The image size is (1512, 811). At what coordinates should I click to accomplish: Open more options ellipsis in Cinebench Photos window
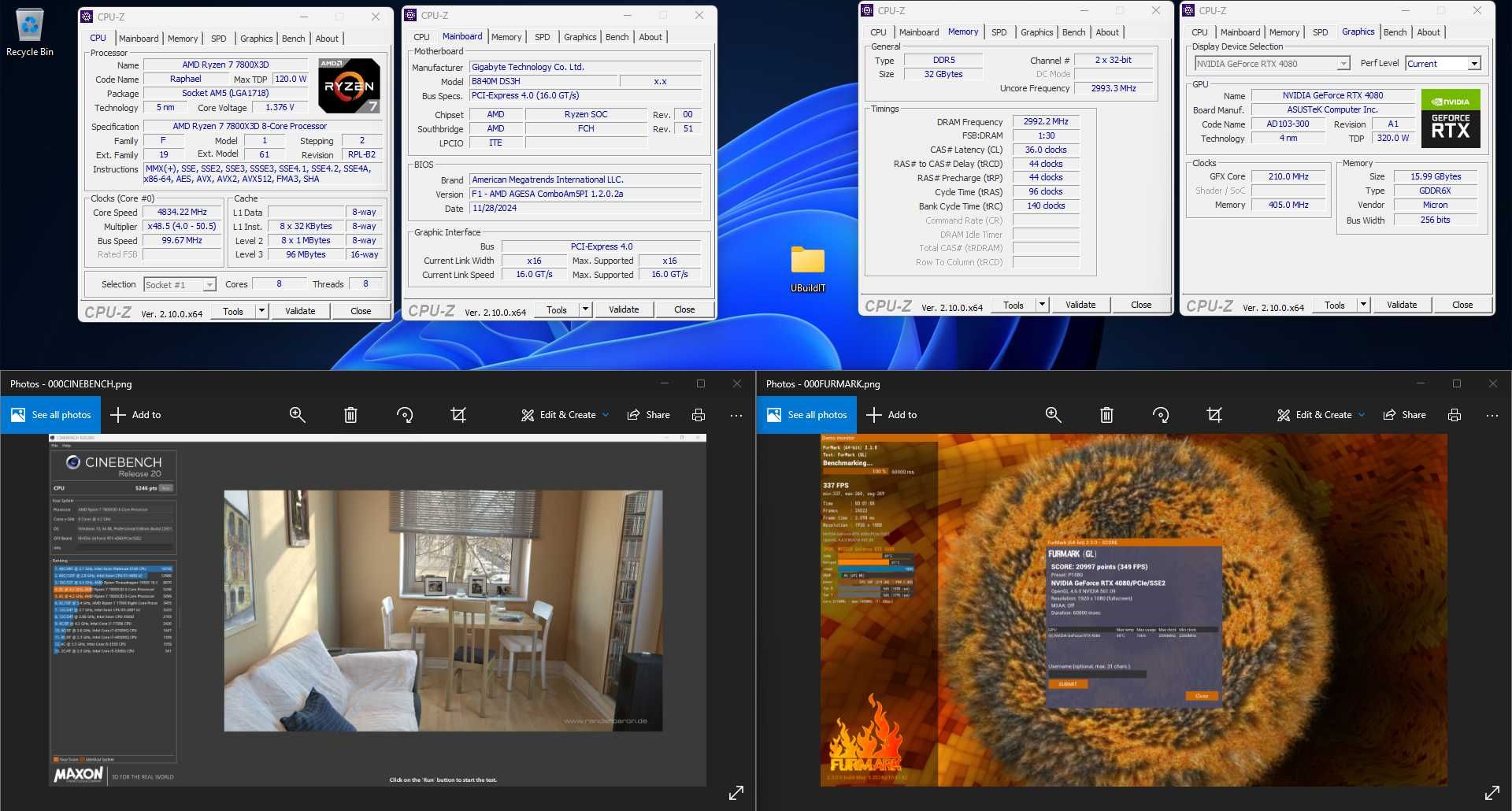(x=736, y=415)
